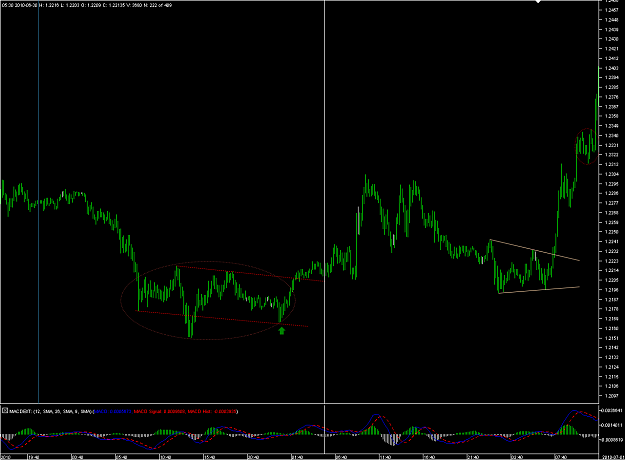Click the 1.2403 price scale label
Screen dimensions: 625x460
click(611, 68)
